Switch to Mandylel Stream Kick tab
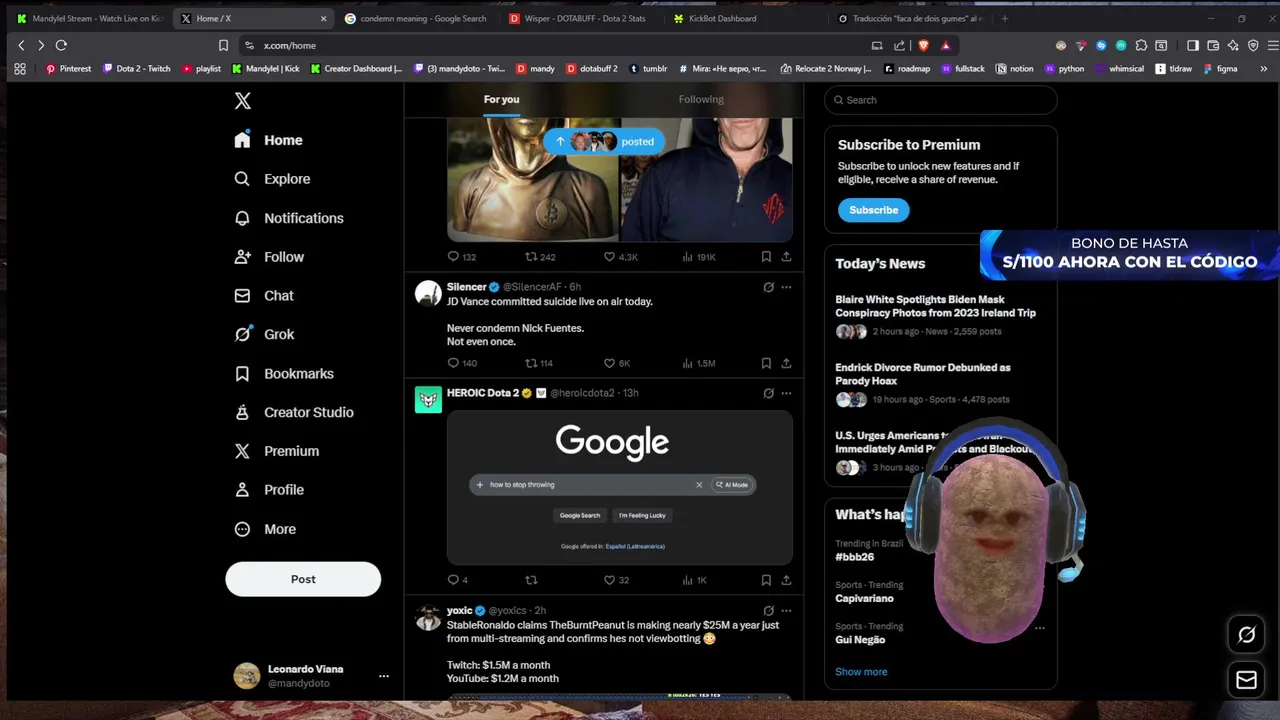 [x=89, y=18]
